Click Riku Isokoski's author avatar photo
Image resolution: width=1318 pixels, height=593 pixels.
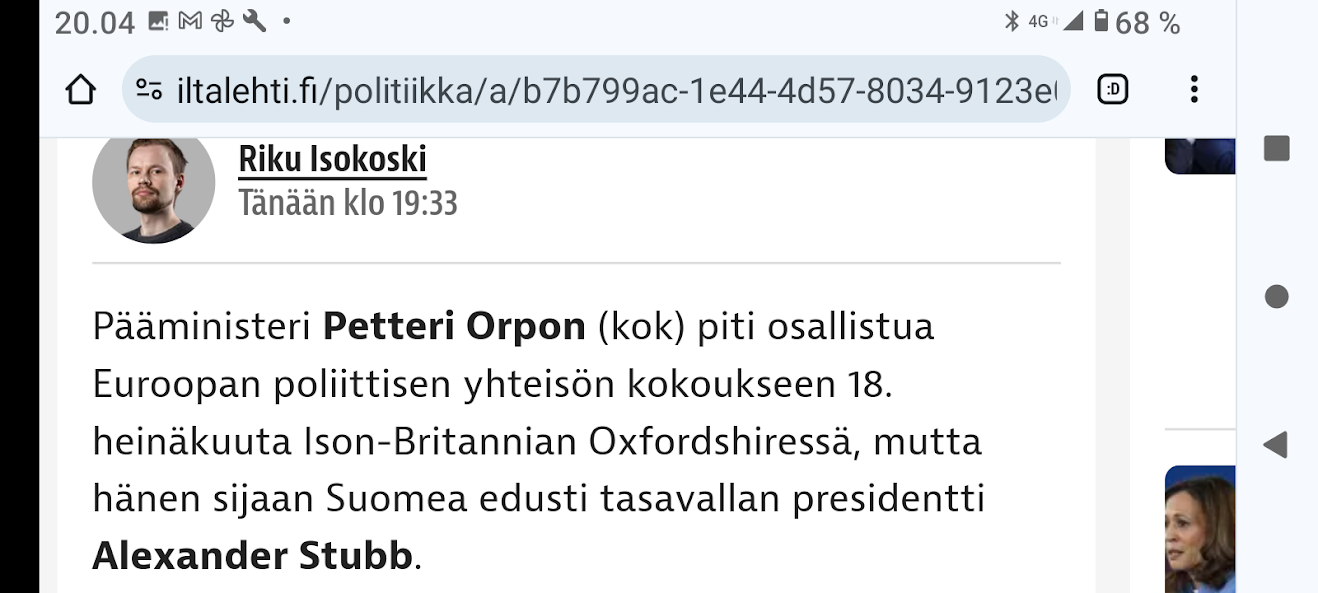tap(154, 182)
